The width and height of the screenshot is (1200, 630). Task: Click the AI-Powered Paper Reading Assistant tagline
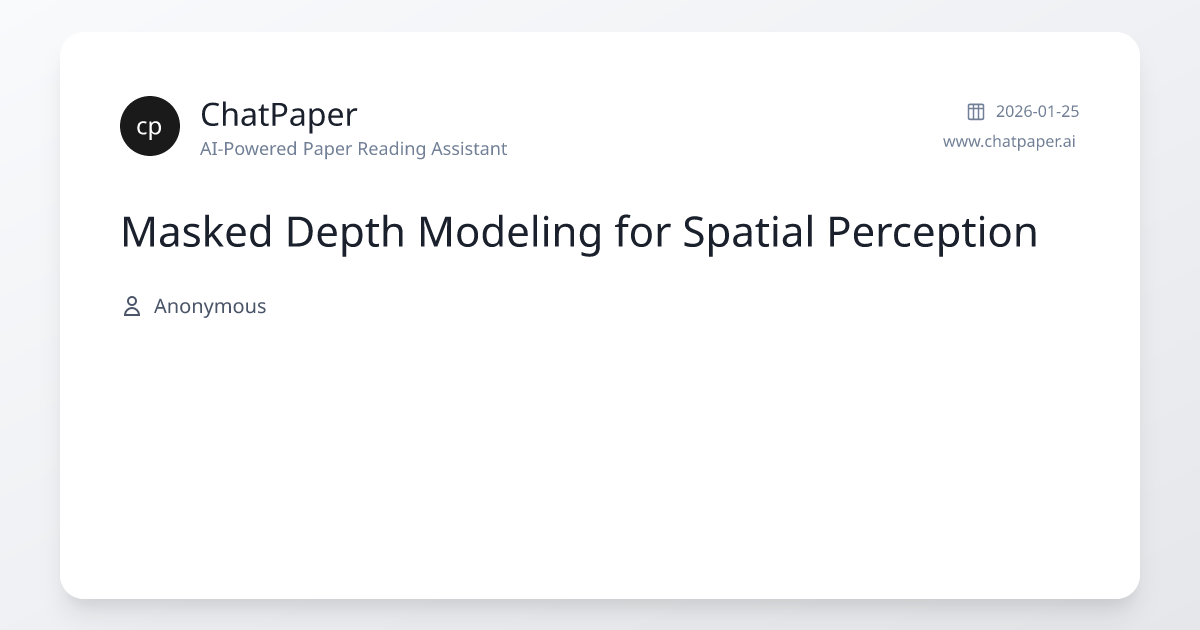click(353, 149)
